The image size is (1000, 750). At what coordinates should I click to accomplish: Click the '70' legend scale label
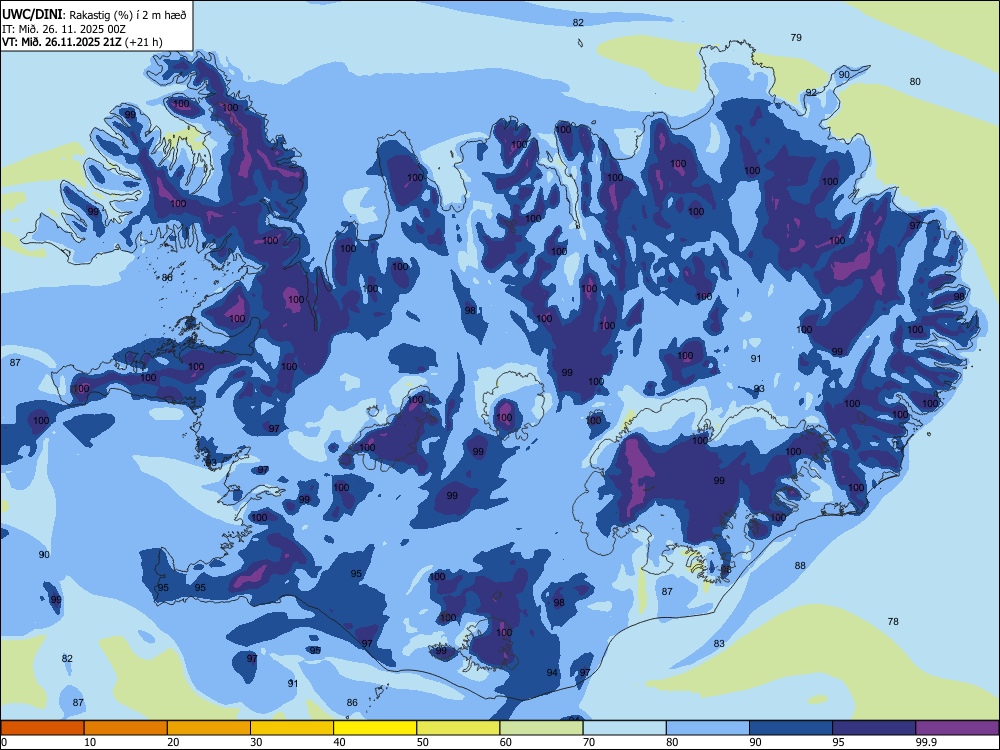589,742
